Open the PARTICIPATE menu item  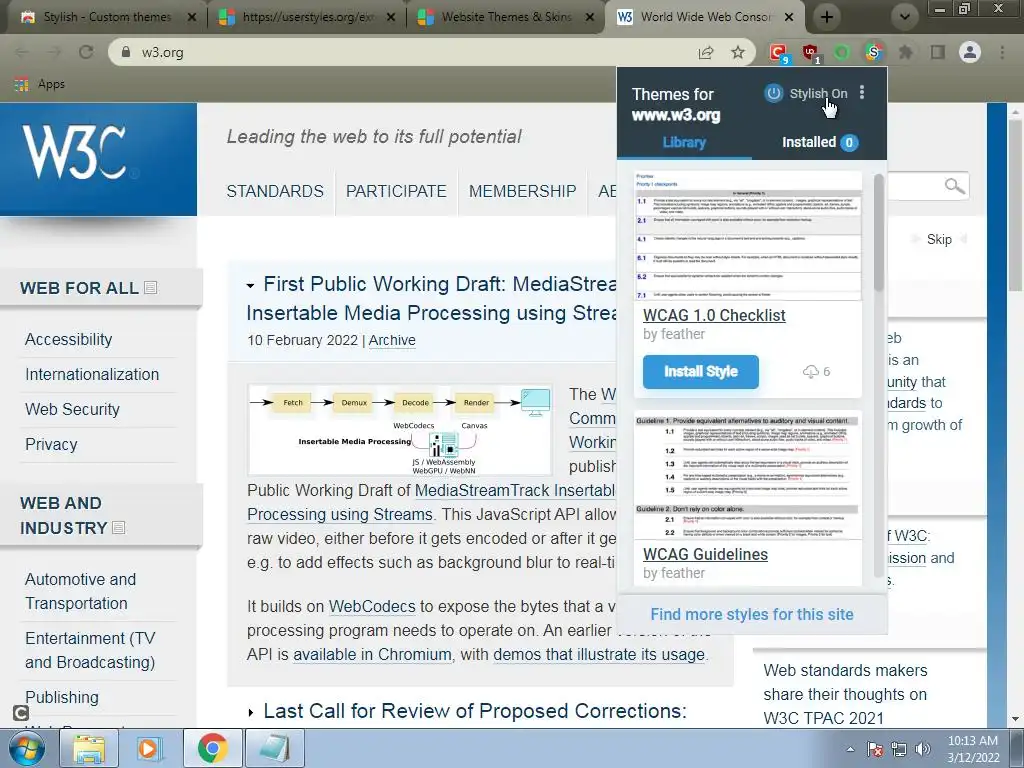coord(396,191)
